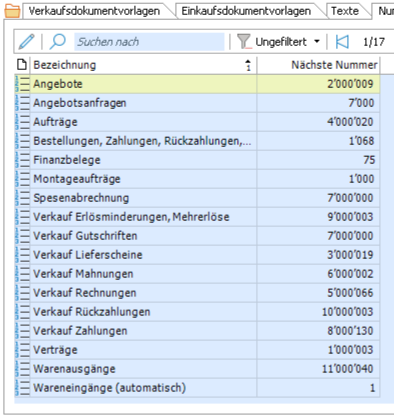
Task: Click numbering icon of Verkauf Rückzahlungen row
Action: 22,312
